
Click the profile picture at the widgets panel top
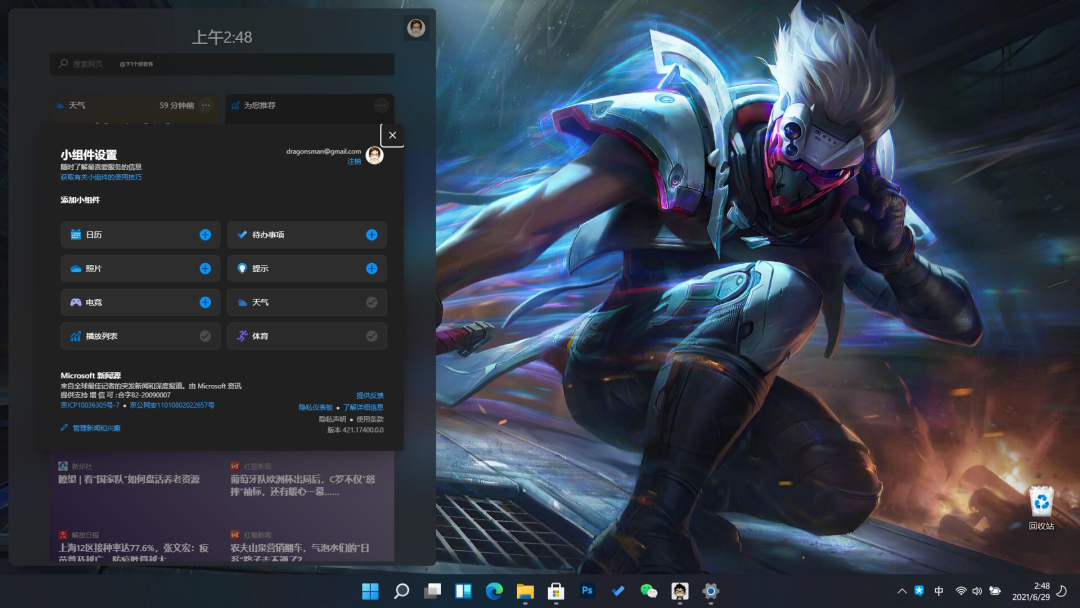click(416, 28)
